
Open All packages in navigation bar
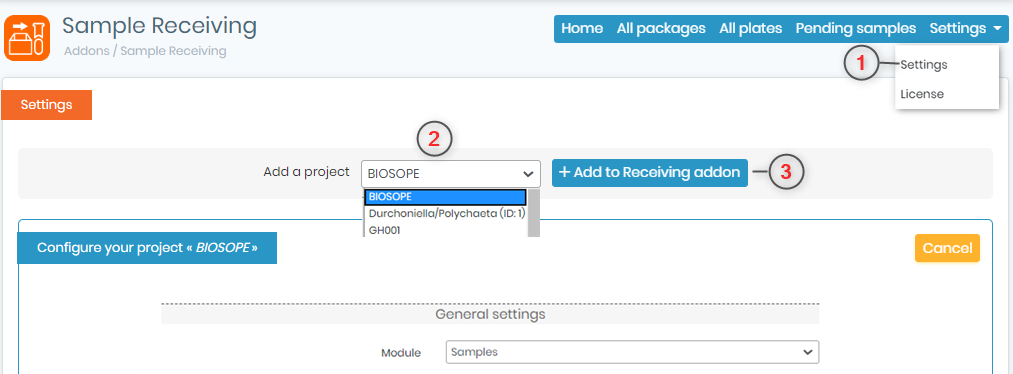(661, 28)
